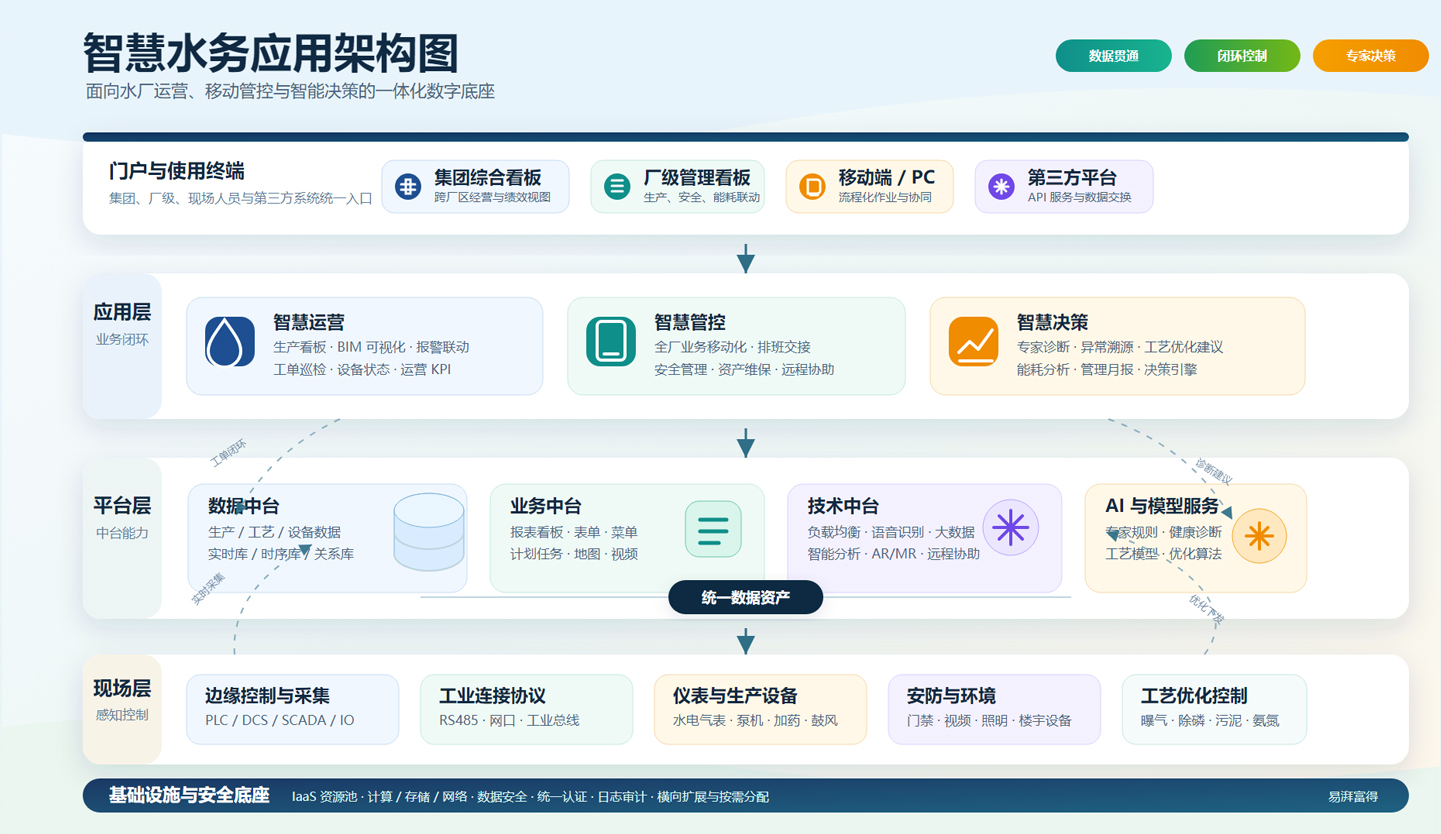The image size is (1441, 834).
Task: Select the 平台层 layer label
Action: (122, 505)
